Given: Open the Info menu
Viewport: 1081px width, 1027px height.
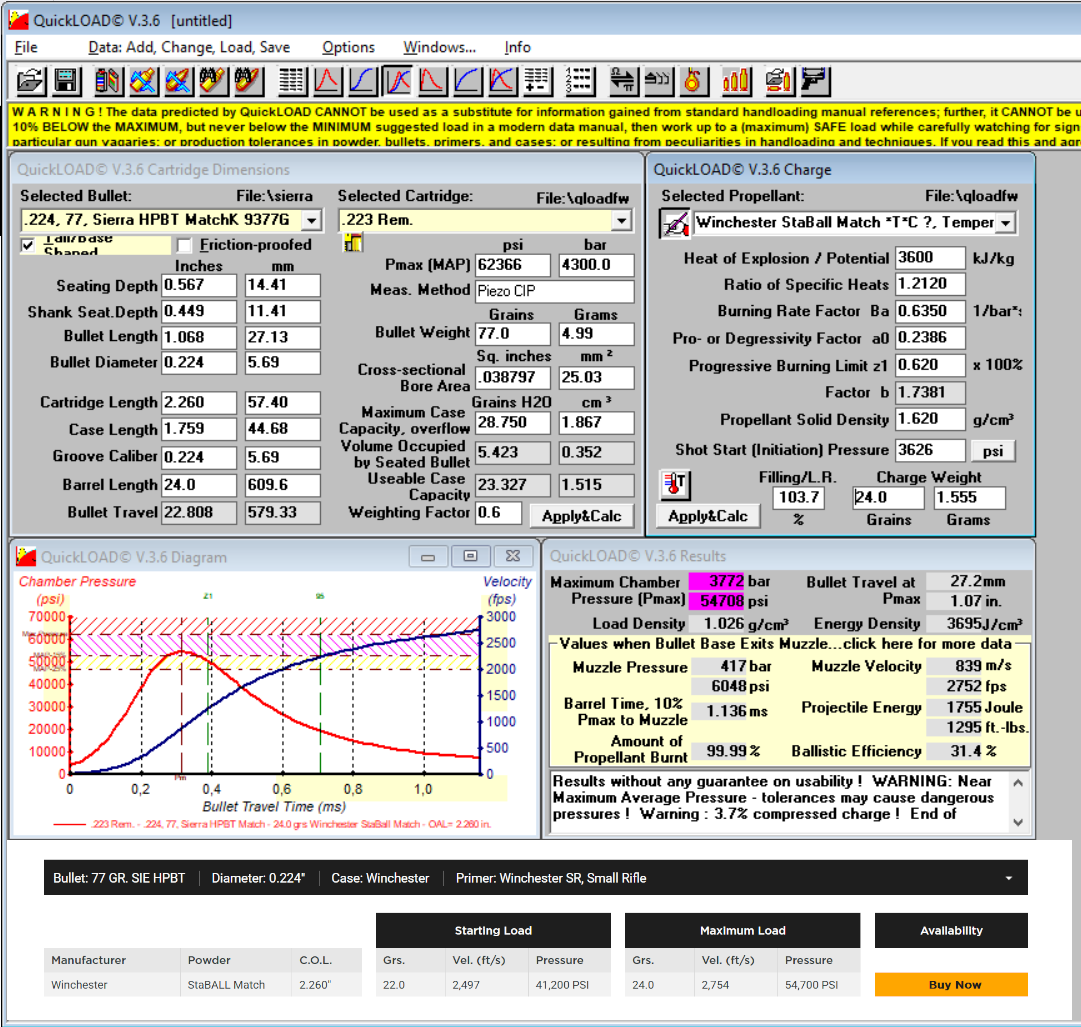Looking at the screenshot, I should pyautogui.click(x=517, y=47).
